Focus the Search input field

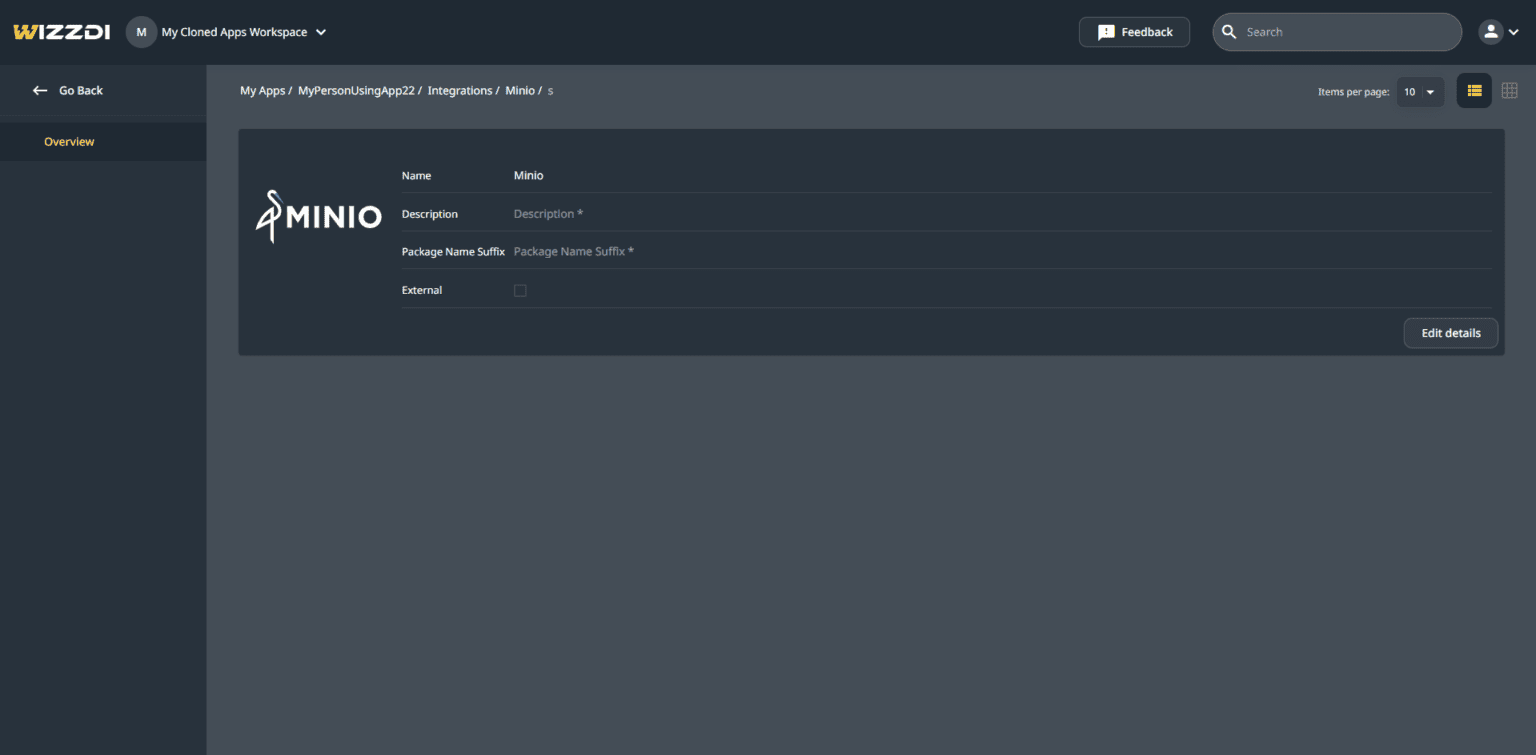[1347, 32]
